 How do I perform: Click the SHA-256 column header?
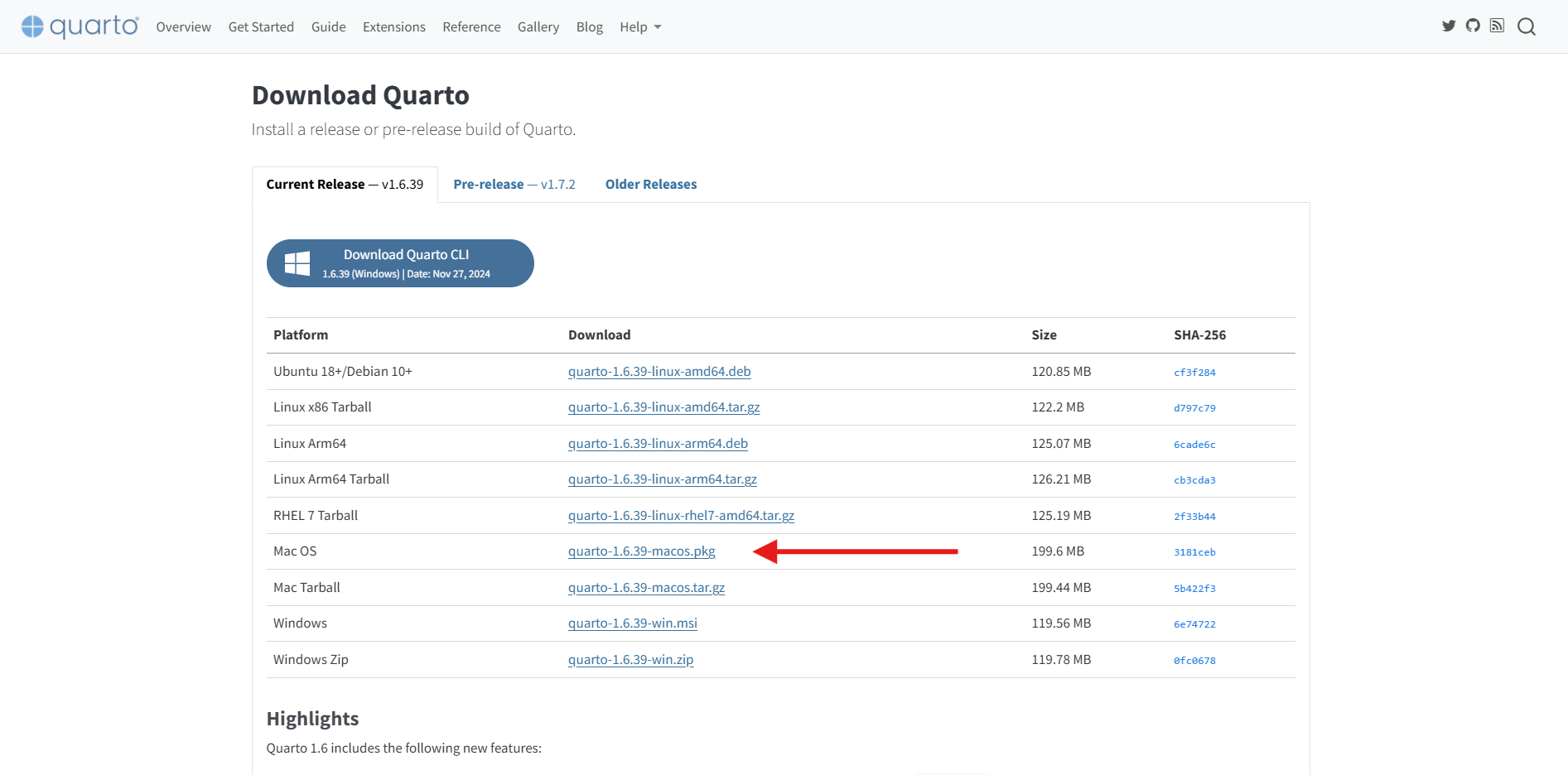pos(1199,335)
